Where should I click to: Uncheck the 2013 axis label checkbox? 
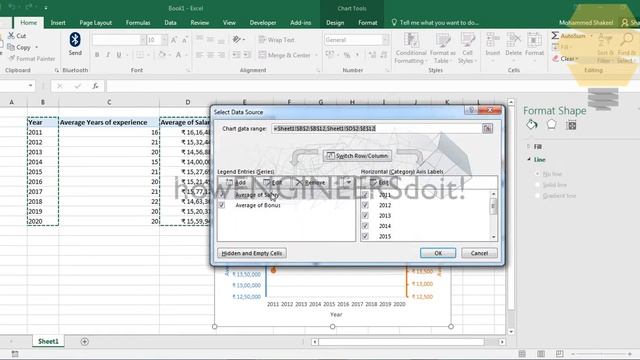point(365,216)
